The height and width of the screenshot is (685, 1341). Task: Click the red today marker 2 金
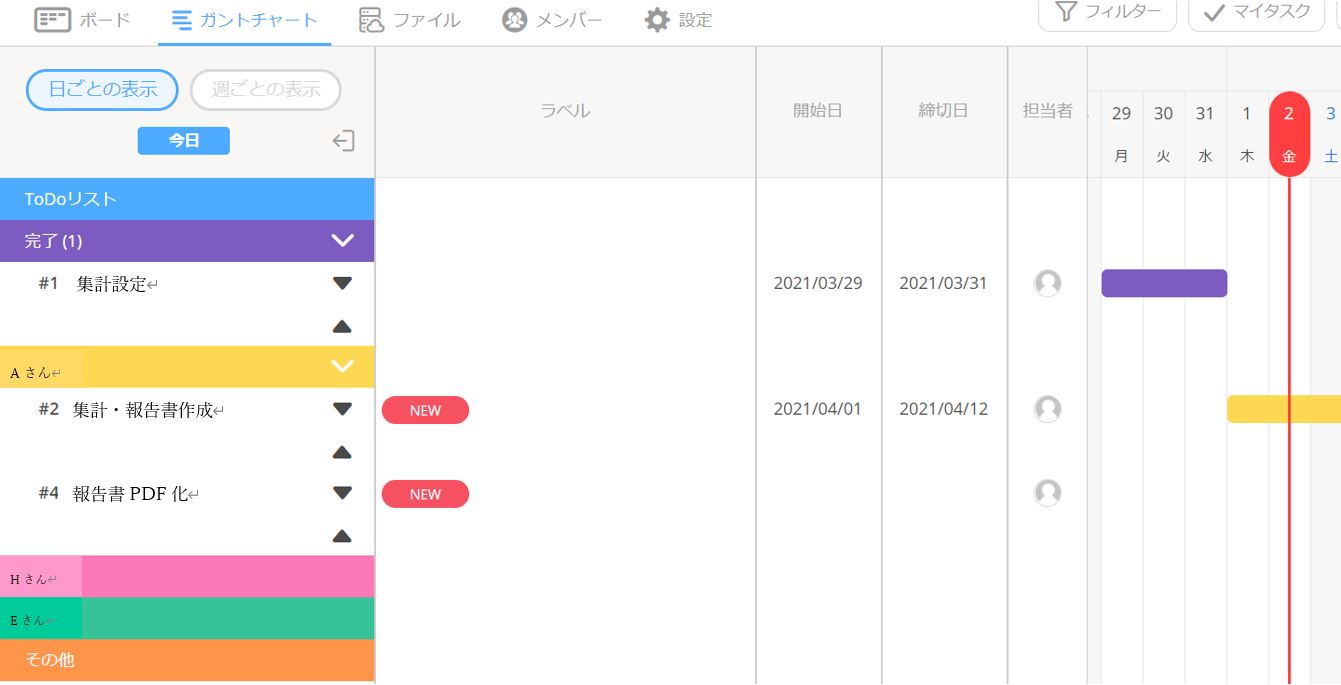point(1289,134)
